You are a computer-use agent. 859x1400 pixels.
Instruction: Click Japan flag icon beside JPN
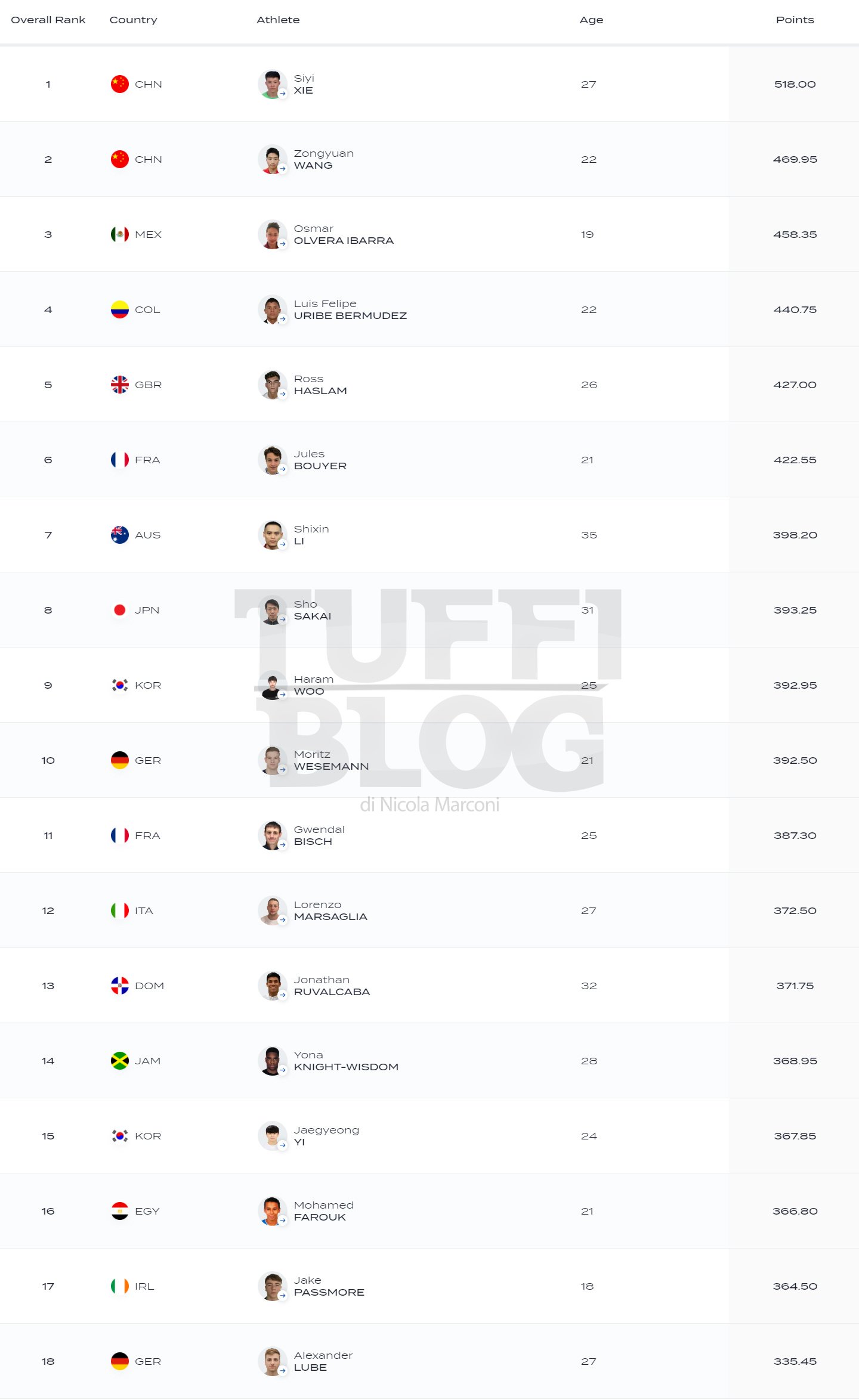[120, 610]
